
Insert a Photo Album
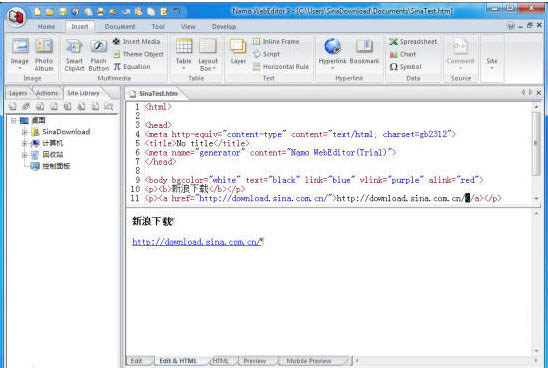pyautogui.click(x=44, y=55)
